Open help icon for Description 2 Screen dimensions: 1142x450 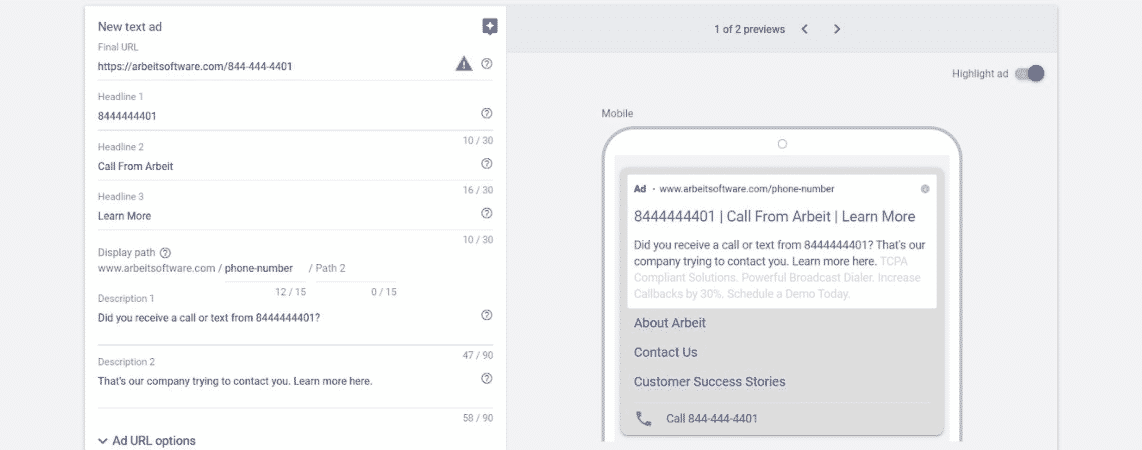pos(487,379)
